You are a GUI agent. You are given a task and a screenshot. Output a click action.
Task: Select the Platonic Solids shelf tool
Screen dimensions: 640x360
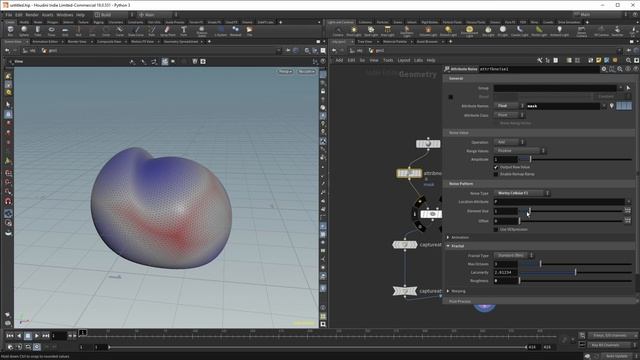point(201,31)
